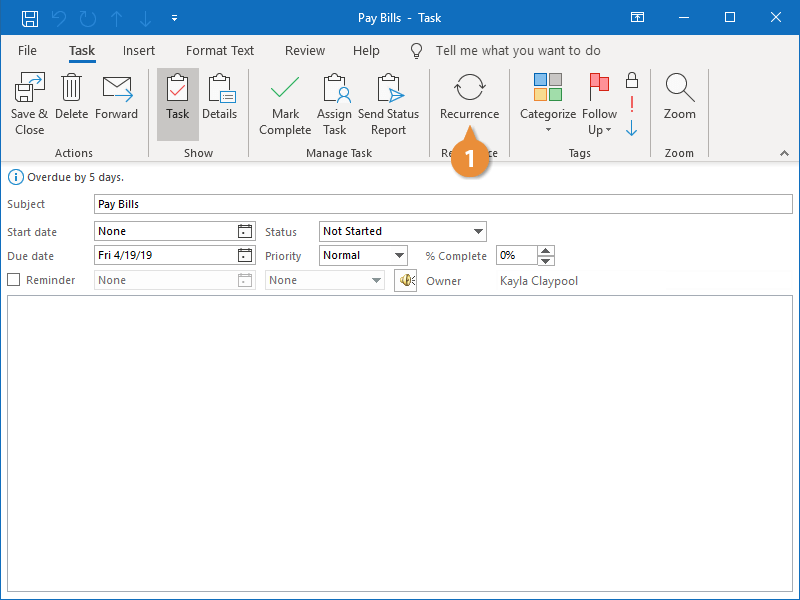Image resolution: width=800 pixels, height=600 pixels.
Task: Set High Importance with the red exclamation
Action: [x=631, y=104]
